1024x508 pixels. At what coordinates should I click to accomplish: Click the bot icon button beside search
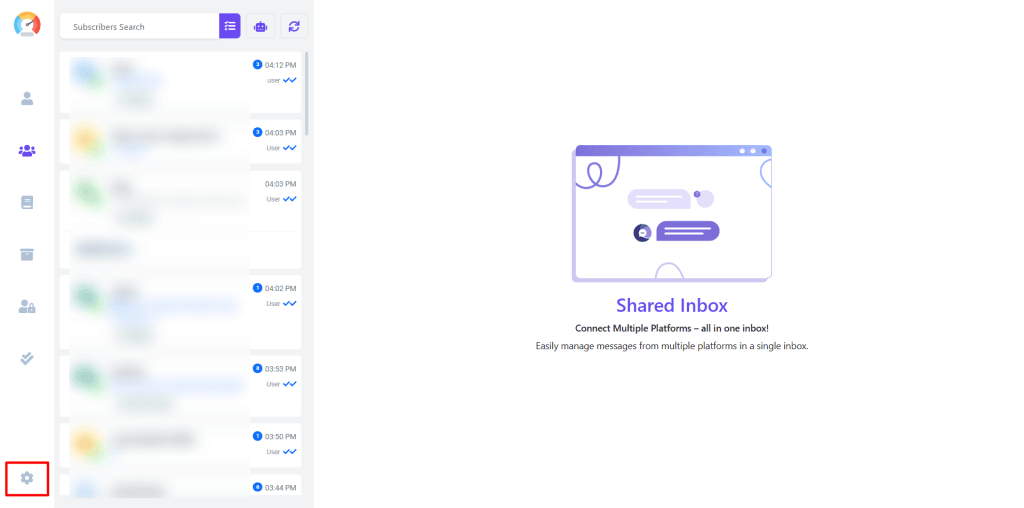click(x=261, y=26)
